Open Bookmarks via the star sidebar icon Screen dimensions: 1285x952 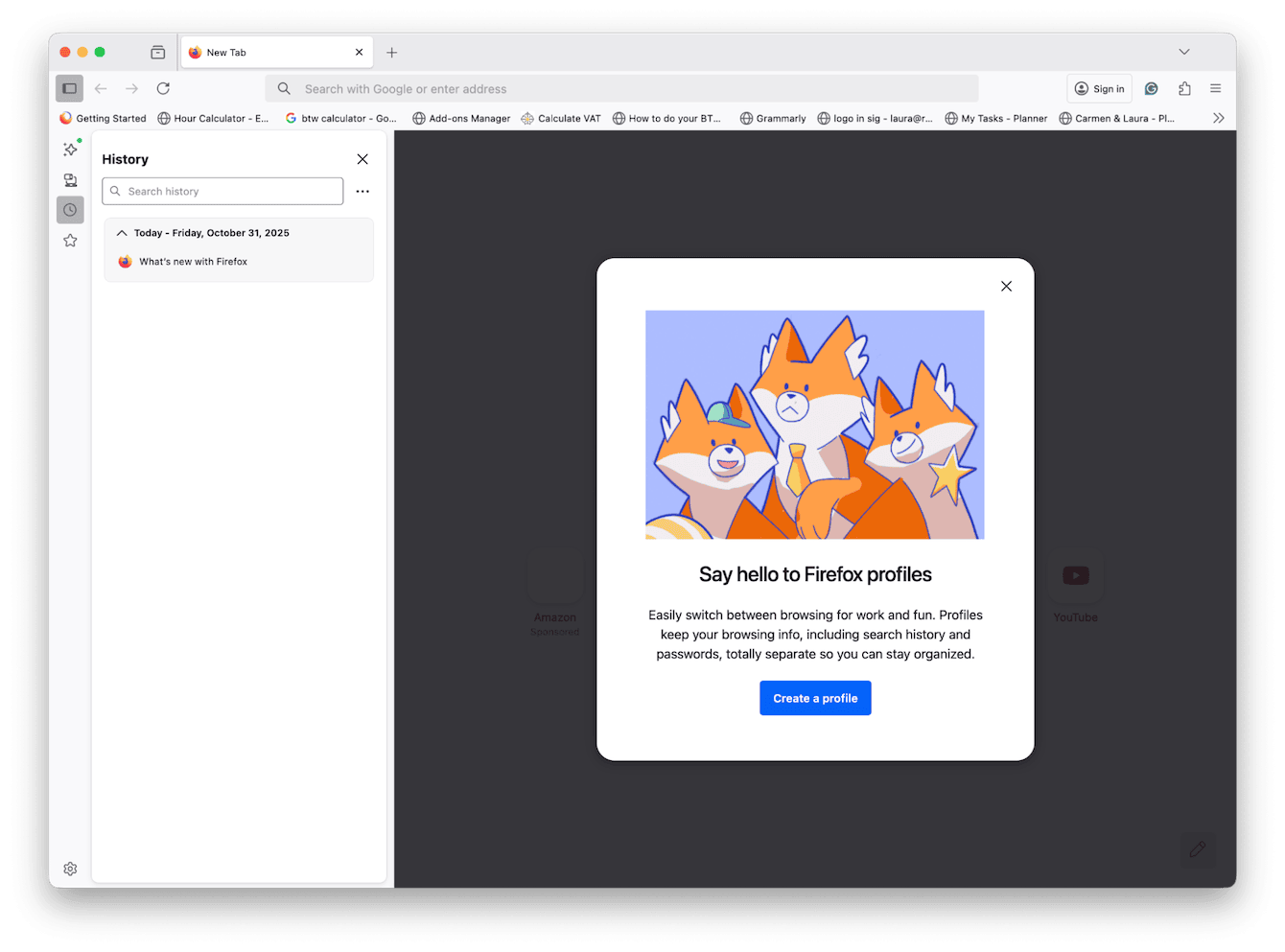[69, 240]
